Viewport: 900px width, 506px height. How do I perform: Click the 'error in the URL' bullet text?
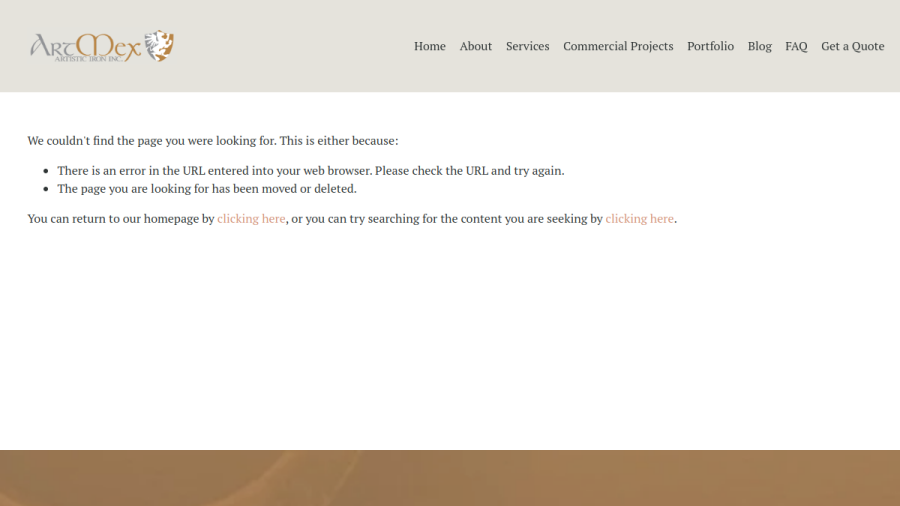pyautogui.click(x=311, y=170)
